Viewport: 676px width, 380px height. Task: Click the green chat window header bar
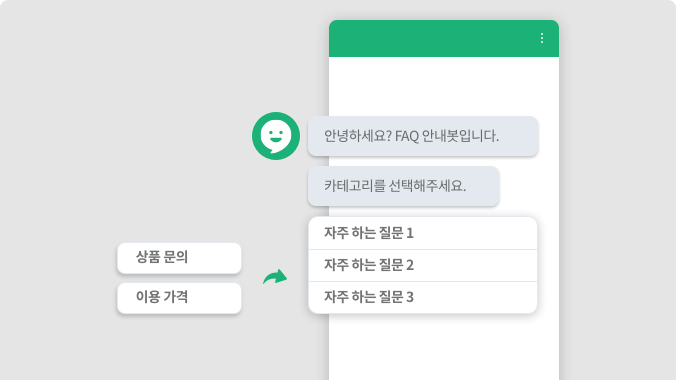tap(444, 38)
